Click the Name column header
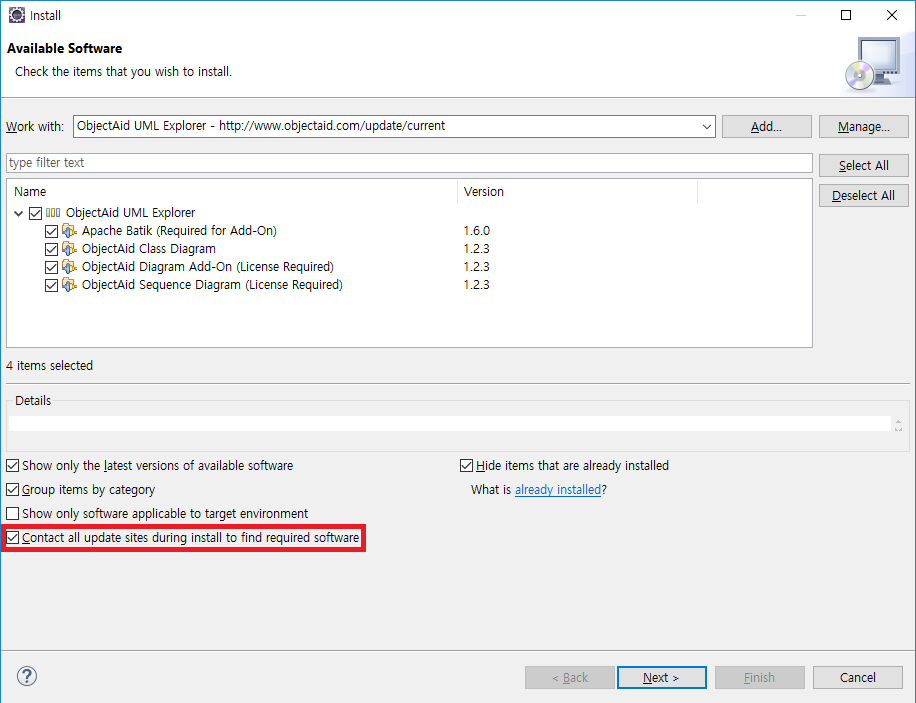Screen dimensions: 916x703 (233, 192)
